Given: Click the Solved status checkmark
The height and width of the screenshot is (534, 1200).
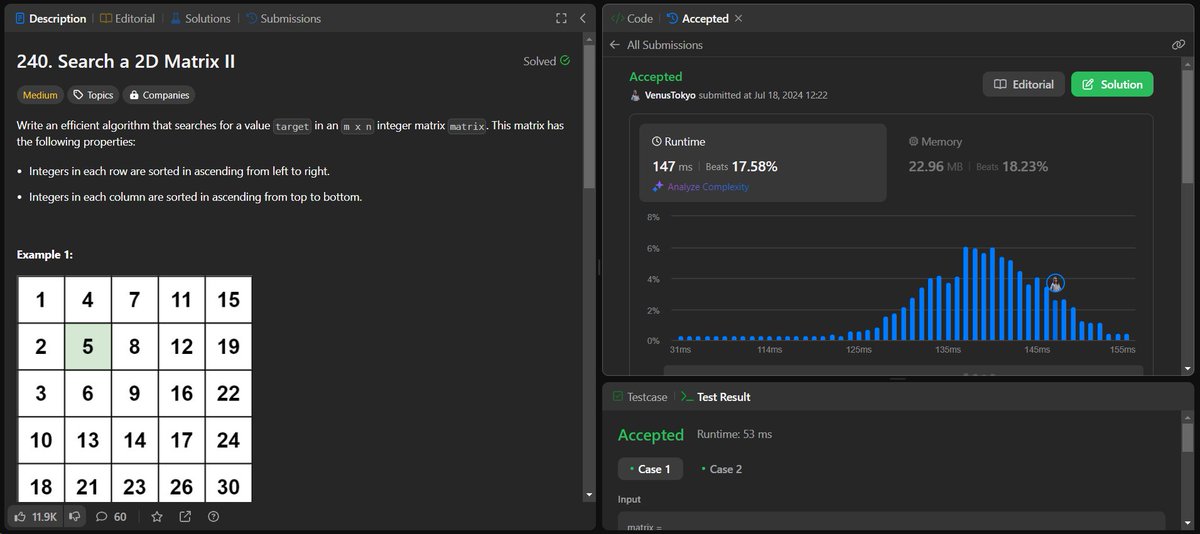Looking at the screenshot, I should [x=565, y=61].
